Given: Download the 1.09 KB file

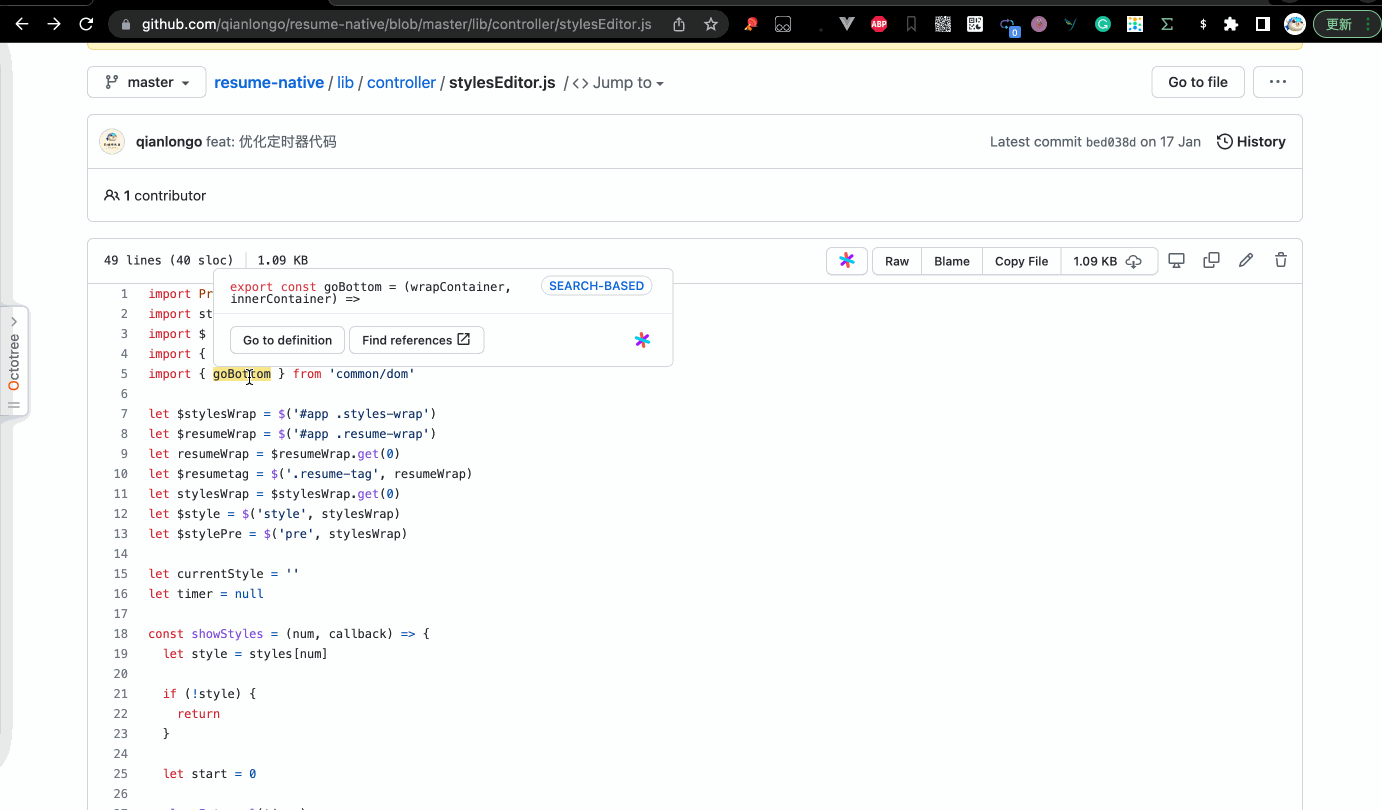Looking at the screenshot, I should [x=1109, y=261].
